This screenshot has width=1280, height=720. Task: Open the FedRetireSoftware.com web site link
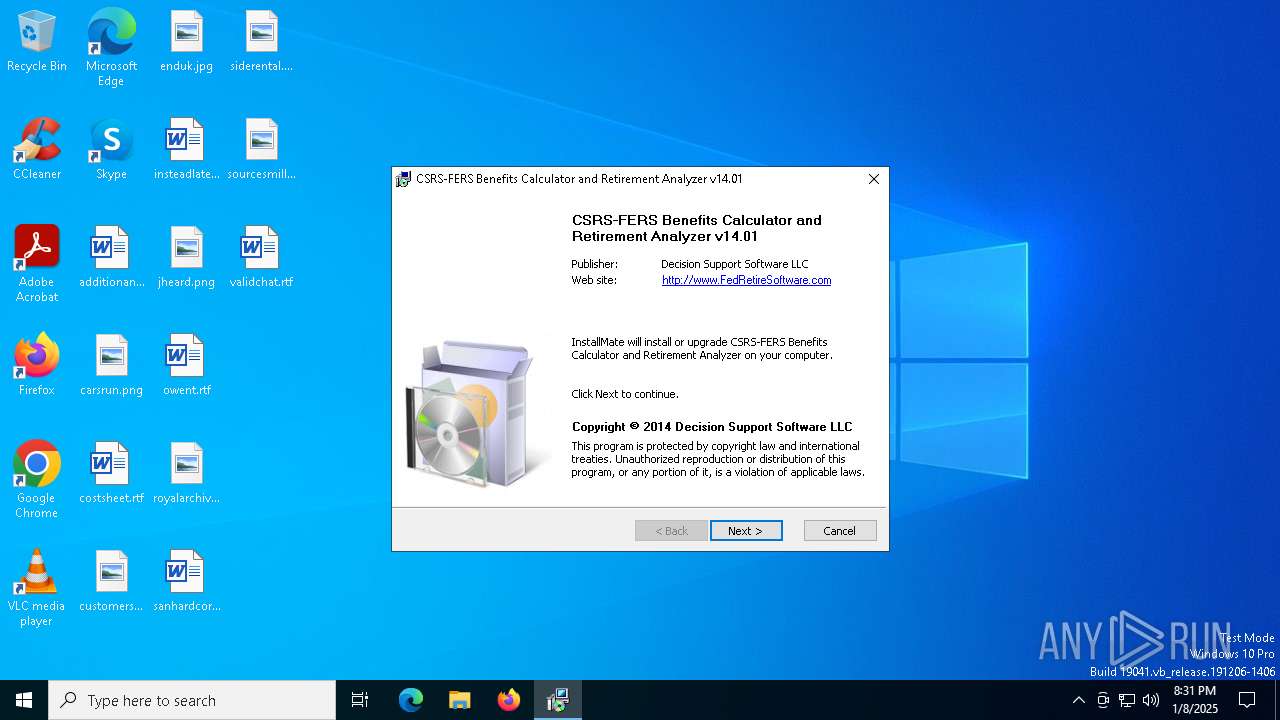pos(746,280)
